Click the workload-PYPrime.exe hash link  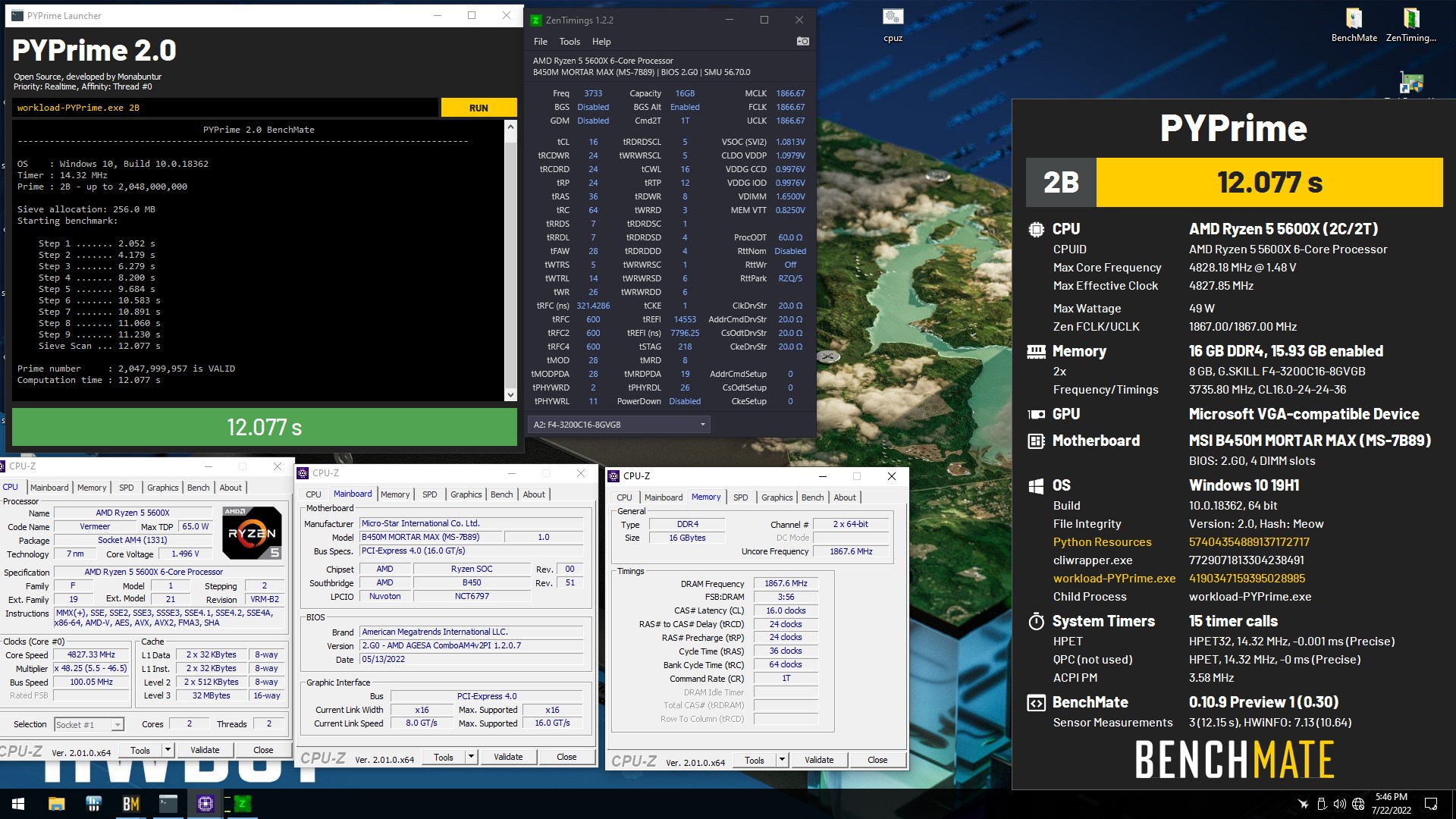(1247, 579)
